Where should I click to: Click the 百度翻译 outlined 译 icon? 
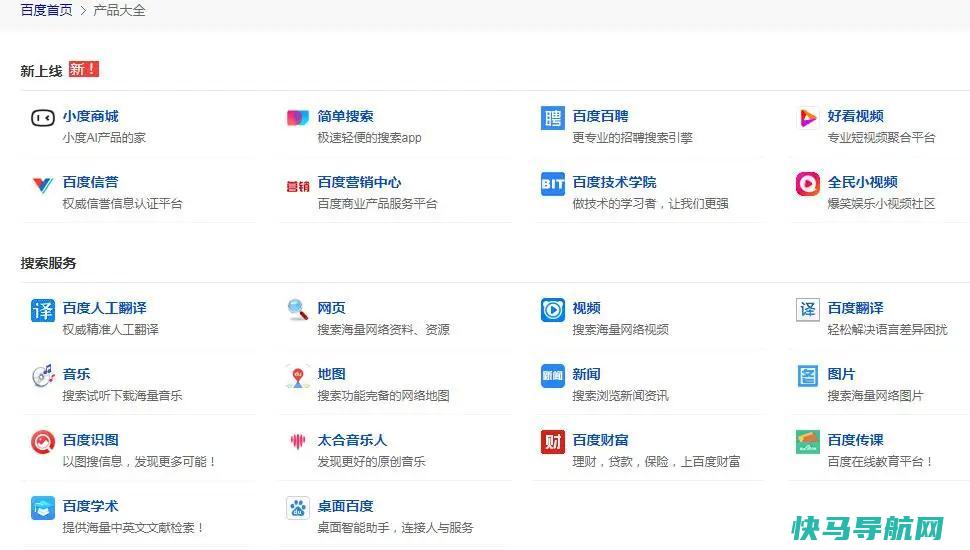[807, 310]
